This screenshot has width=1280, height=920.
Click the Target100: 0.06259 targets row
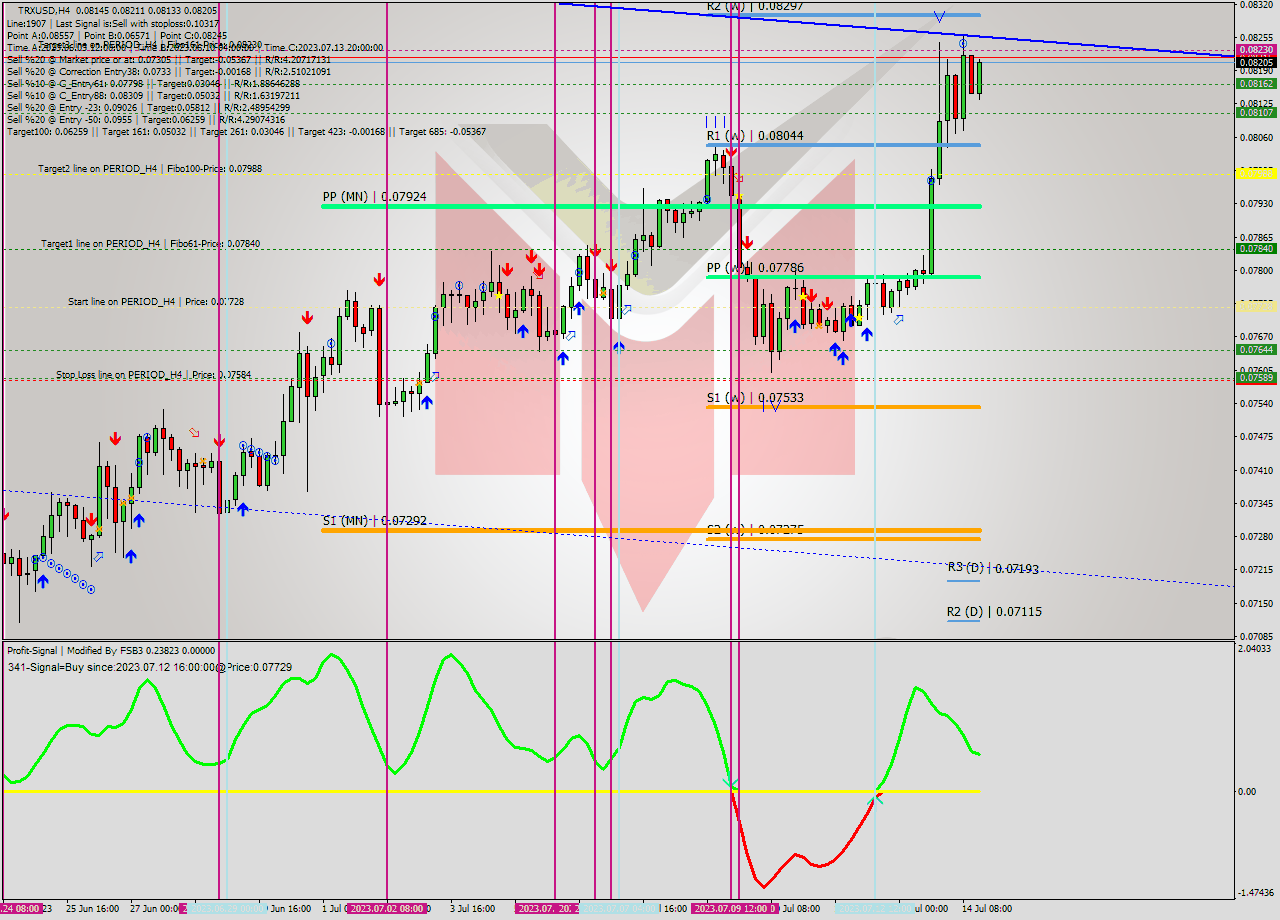[x=246, y=132]
